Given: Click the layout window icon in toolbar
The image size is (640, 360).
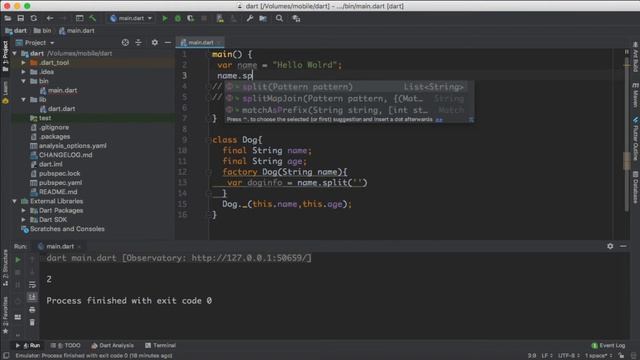Looking at the screenshot, I should 80,18.
